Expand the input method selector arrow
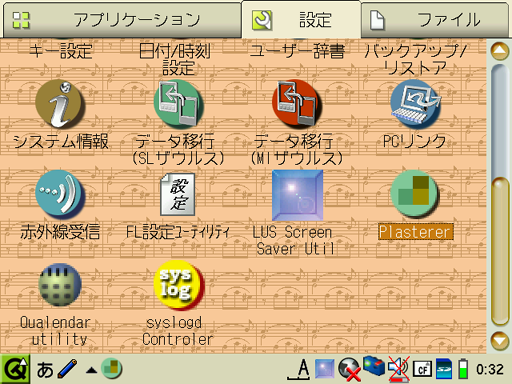 click(x=91, y=370)
